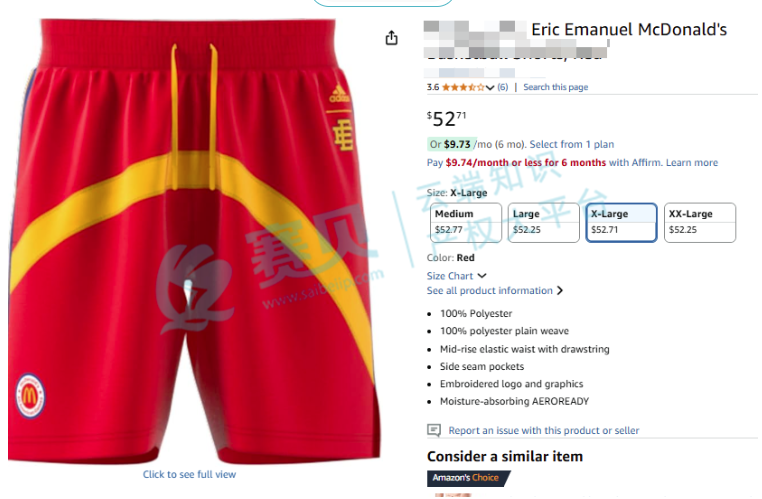Click the Amazon's Choice badge

(x=468, y=478)
